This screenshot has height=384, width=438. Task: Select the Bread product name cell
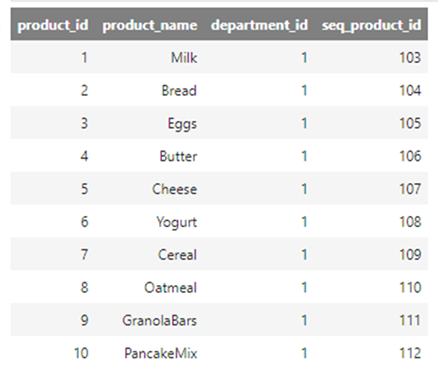coord(179,90)
